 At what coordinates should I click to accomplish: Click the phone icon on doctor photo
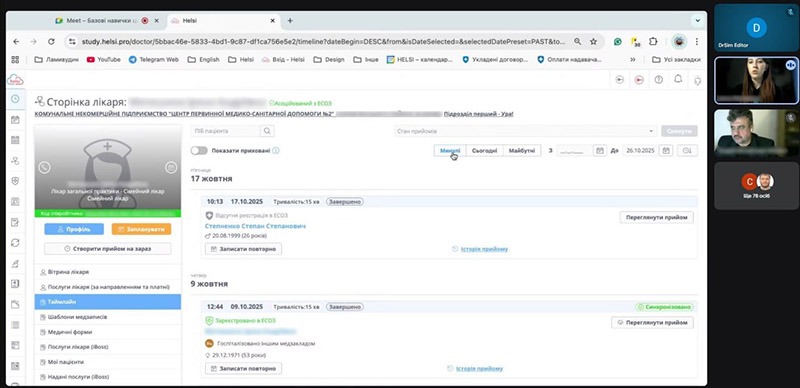[x=44, y=167]
